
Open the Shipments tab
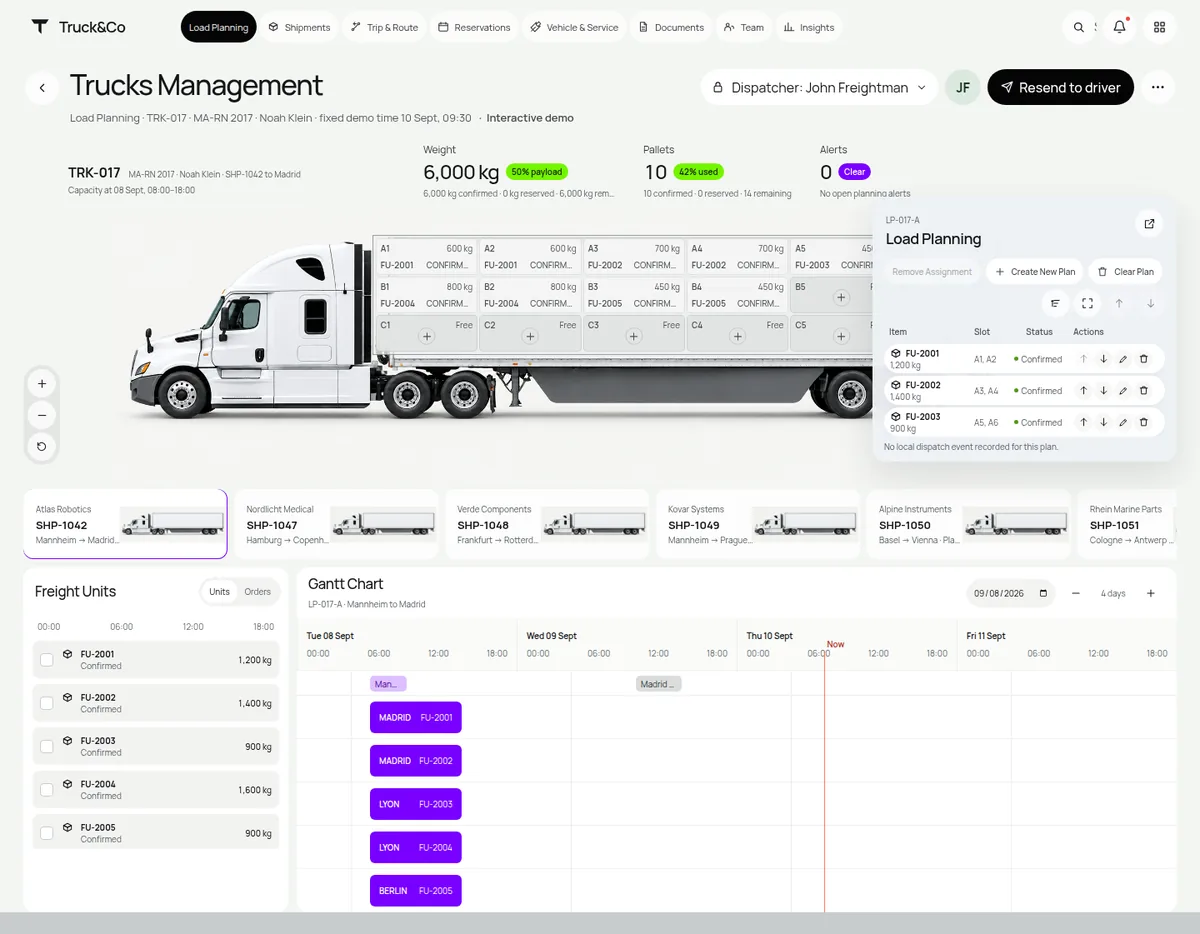click(299, 27)
